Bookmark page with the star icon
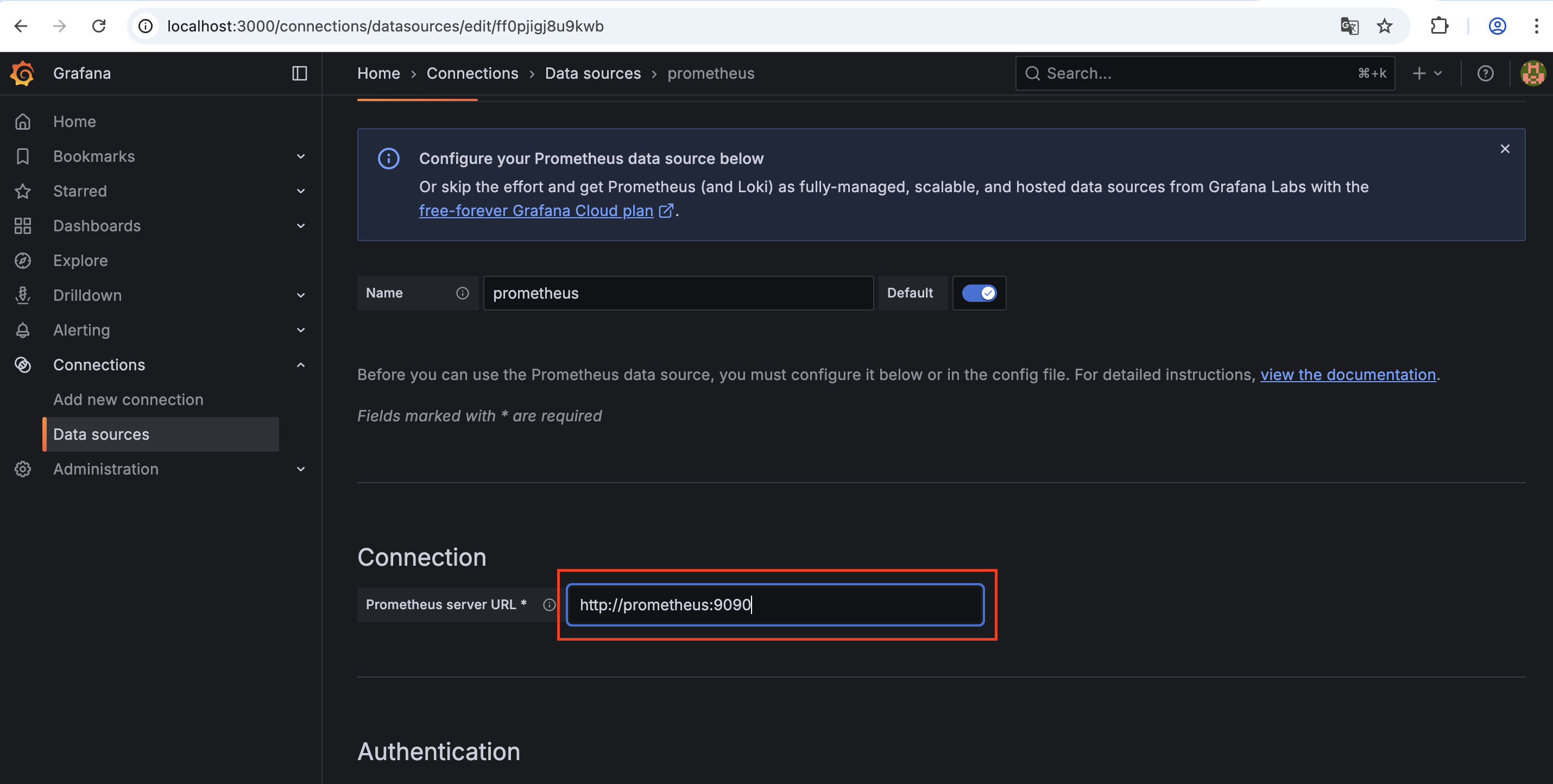This screenshot has height=784, width=1553. point(1385,26)
